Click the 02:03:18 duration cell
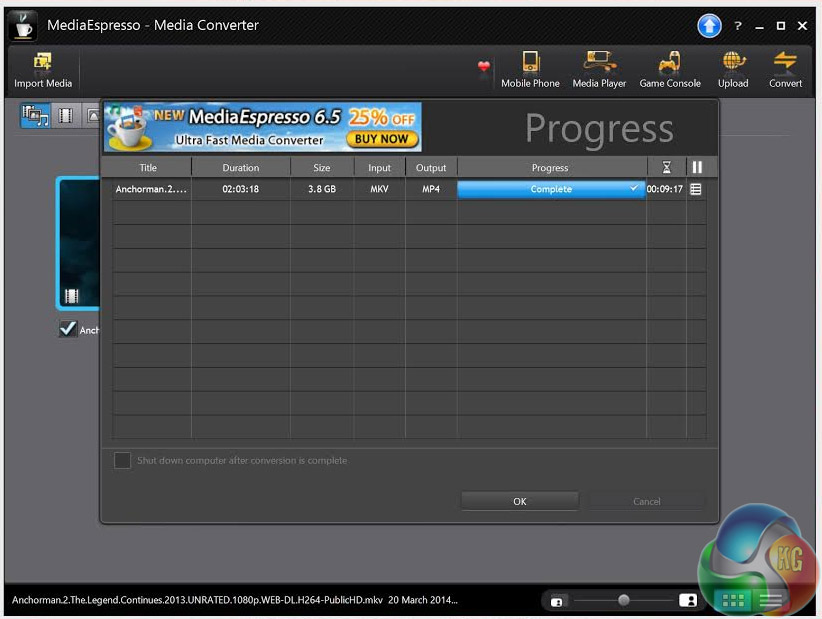 click(x=241, y=189)
